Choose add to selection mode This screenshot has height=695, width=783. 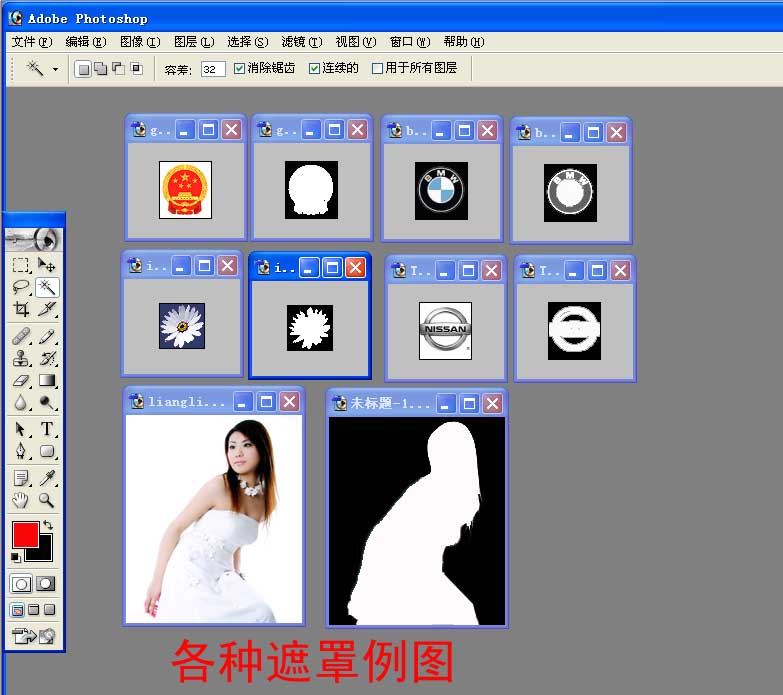(x=101, y=69)
